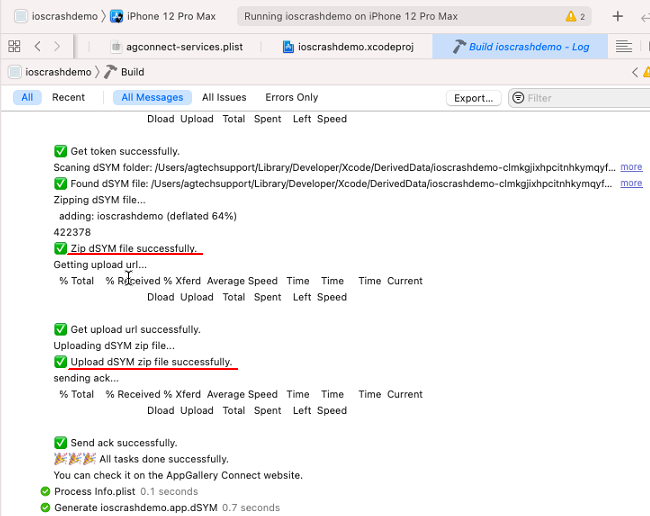Select the 'Upload dSYM zip file successfully.' line
Screen dimensions: 650x516
pos(151,362)
